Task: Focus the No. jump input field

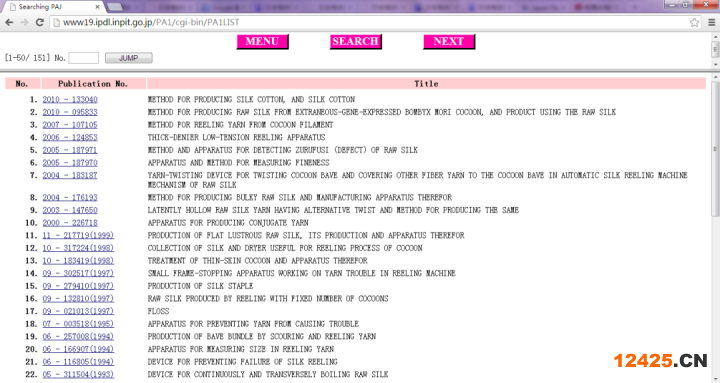Action: coord(84,58)
